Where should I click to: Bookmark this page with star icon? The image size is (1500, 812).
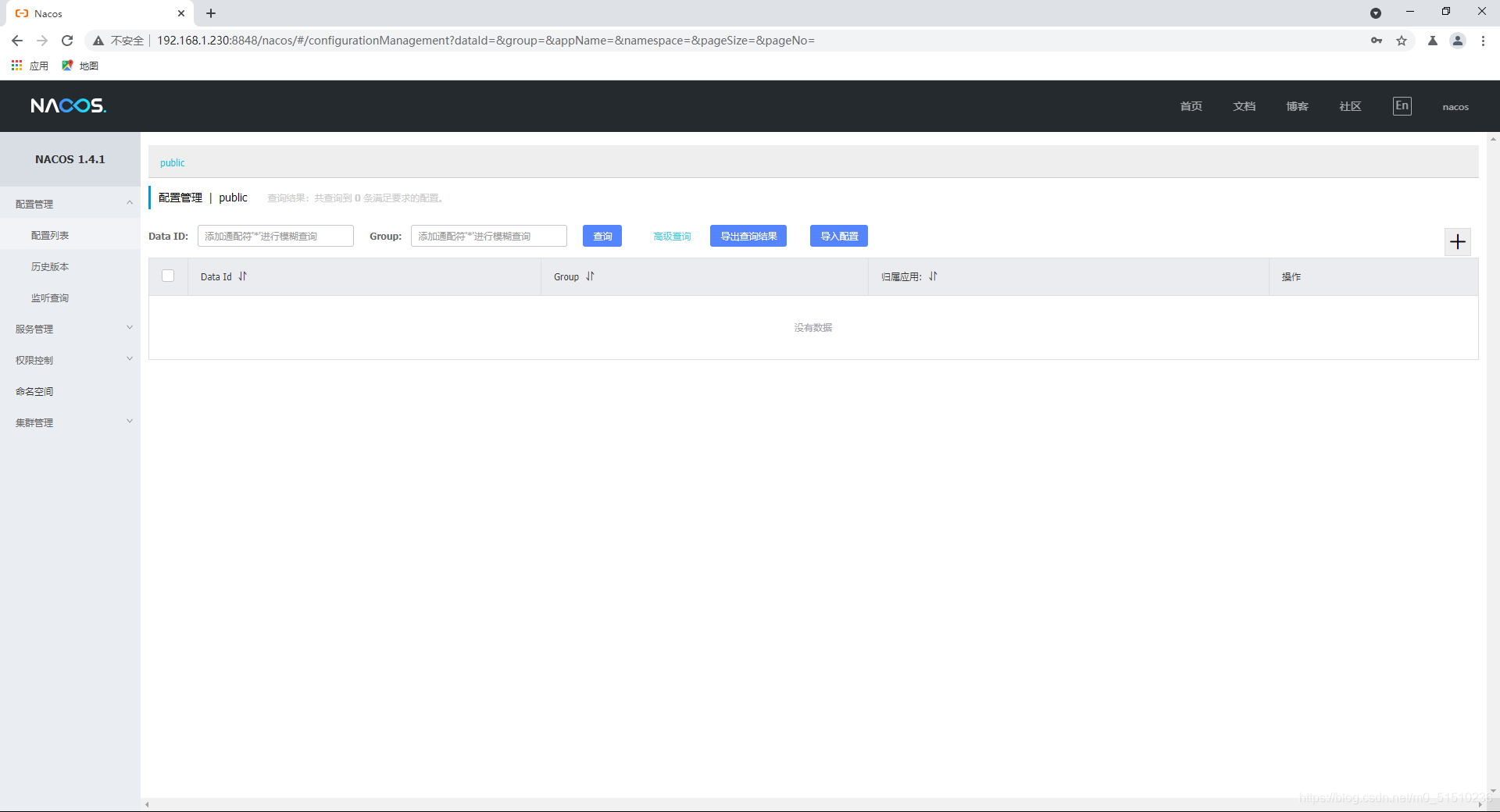click(1402, 41)
